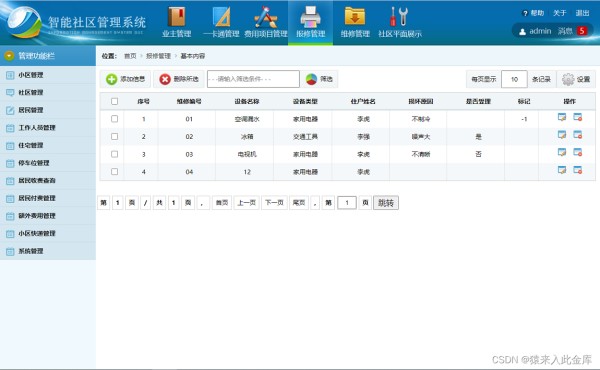Click the 筛选 filter button
The image size is (600, 370).
(320, 79)
